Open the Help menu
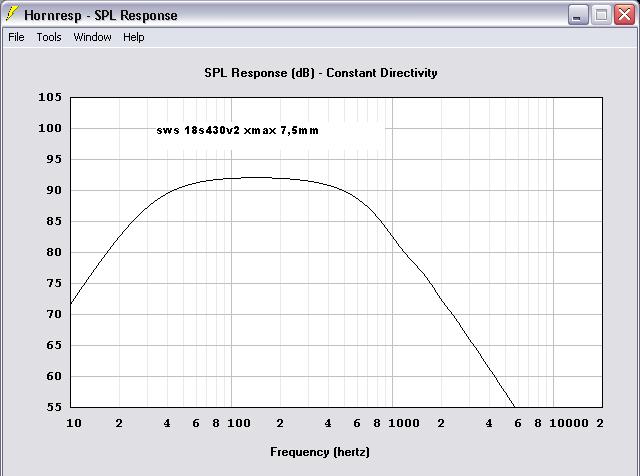Screen dimensions: 640x476 pos(134,37)
